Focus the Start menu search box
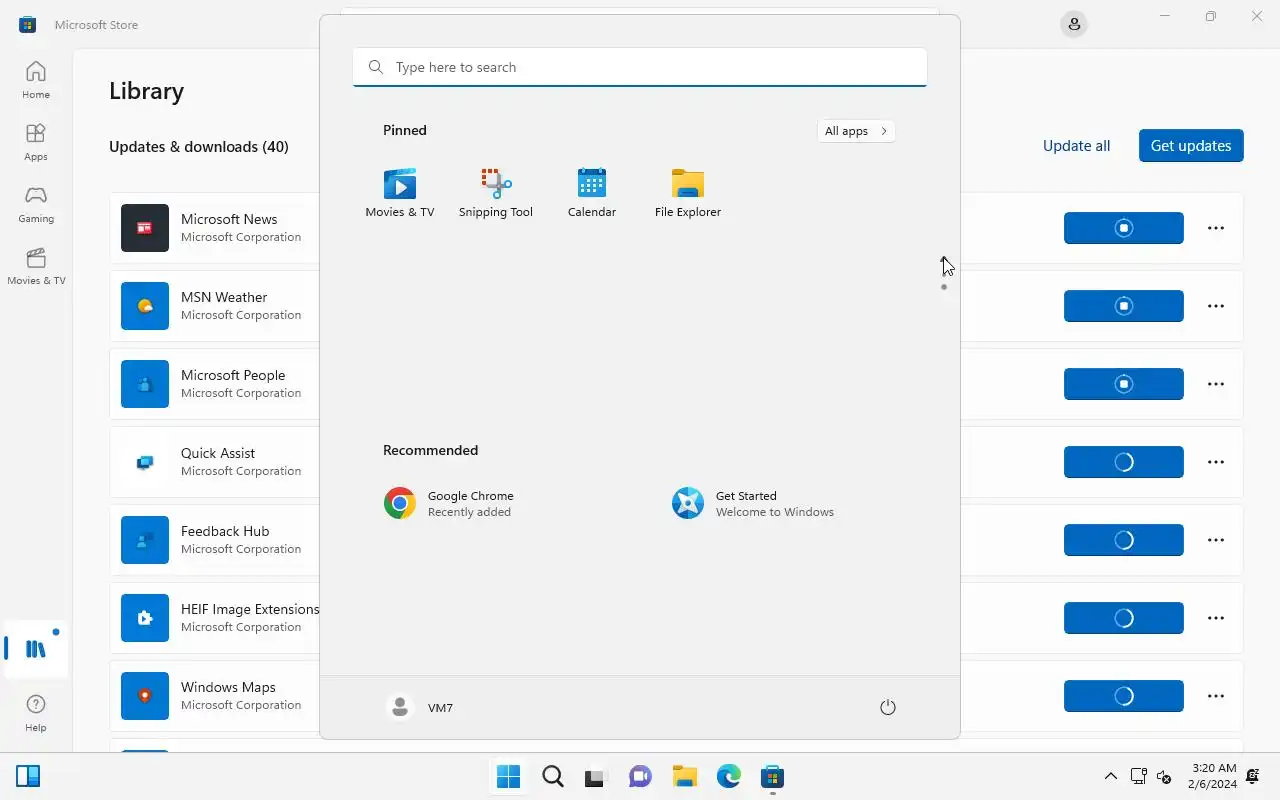The height and width of the screenshot is (800, 1280). [x=640, y=67]
